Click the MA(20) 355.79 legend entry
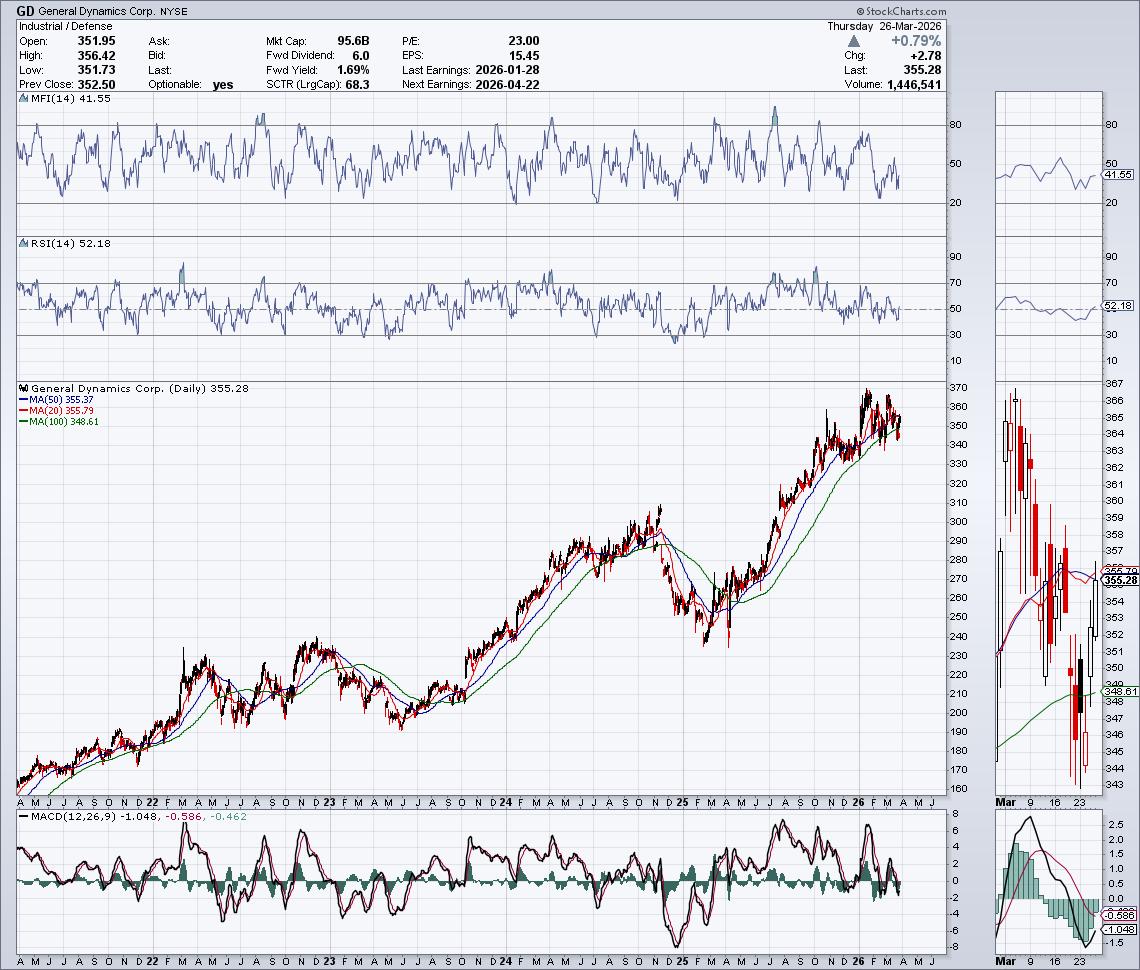1140x970 pixels. pos(56,411)
